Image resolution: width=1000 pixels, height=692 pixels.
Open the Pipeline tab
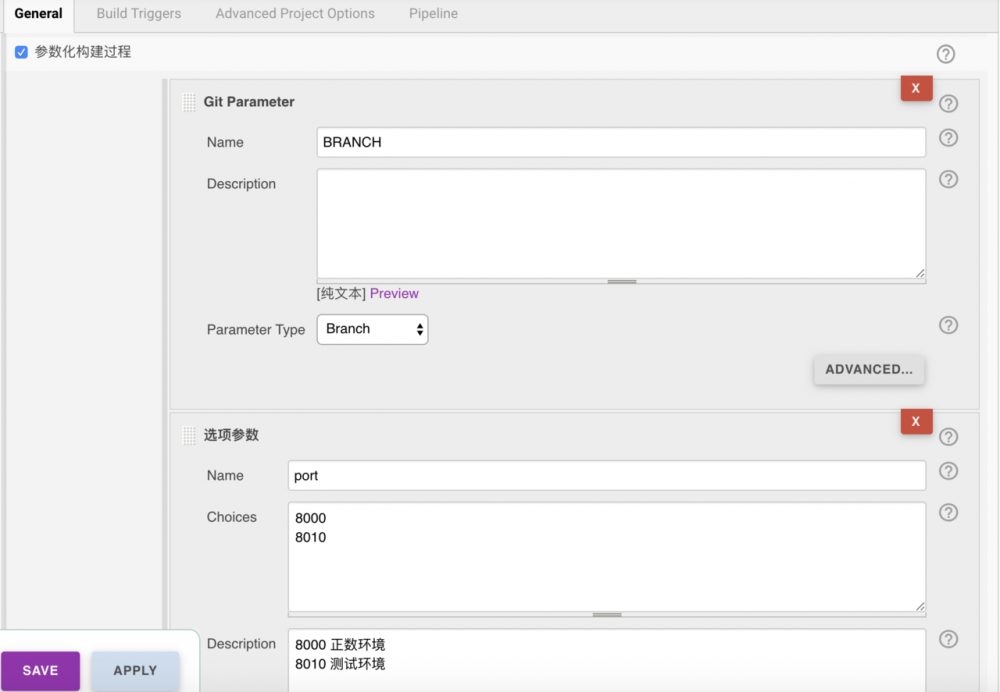coord(432,14)
